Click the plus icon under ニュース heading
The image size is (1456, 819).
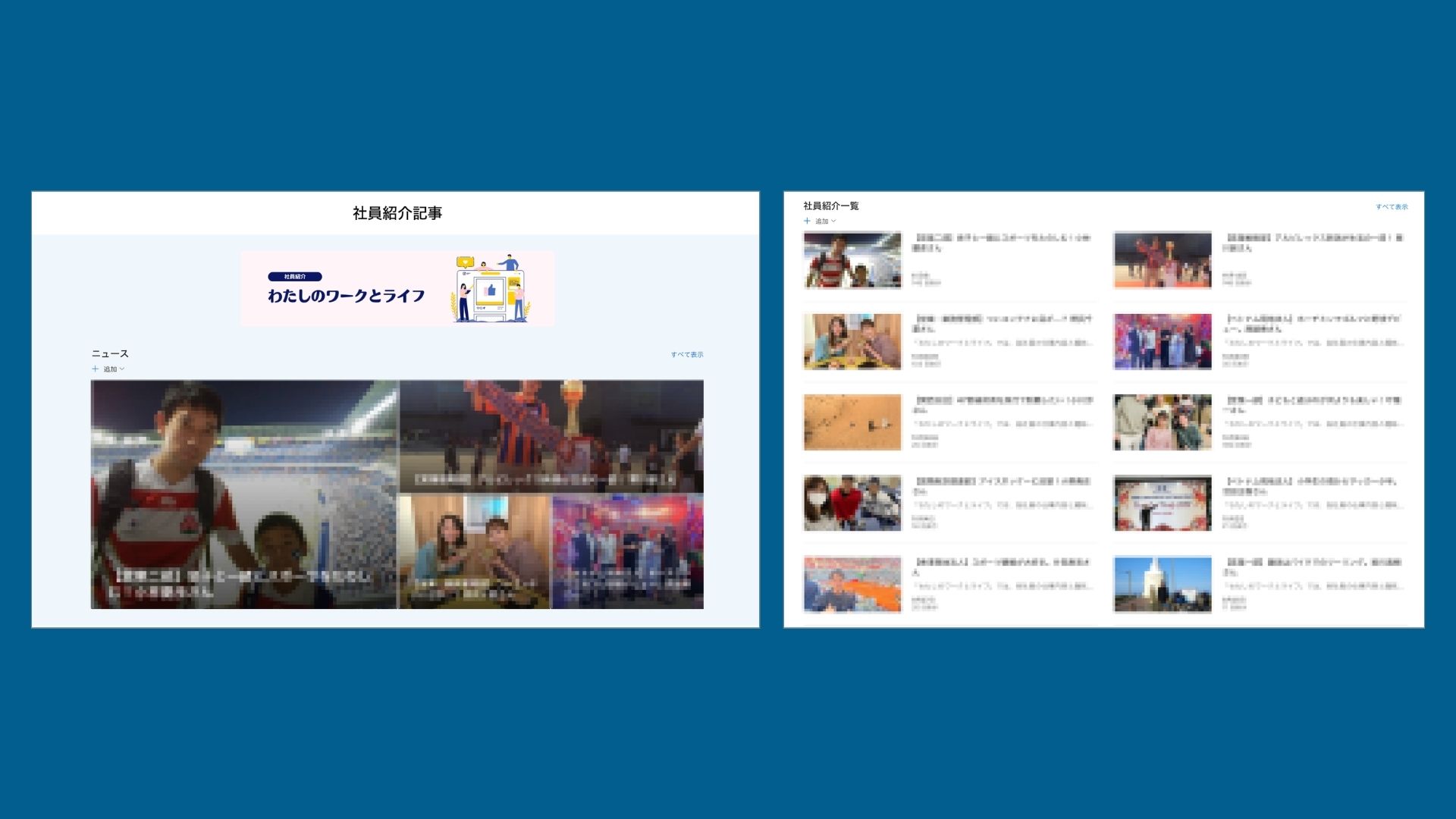[x=96, y=369]
